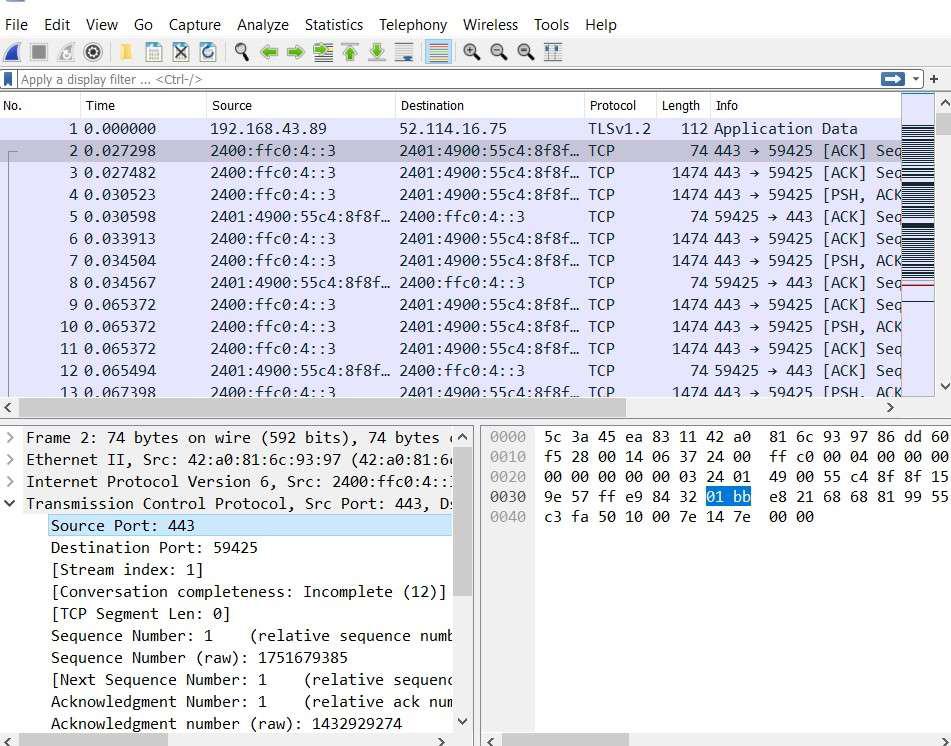Sort by Length column header
The width and height of the screenshot is (951, 746).
pos(684,106)
